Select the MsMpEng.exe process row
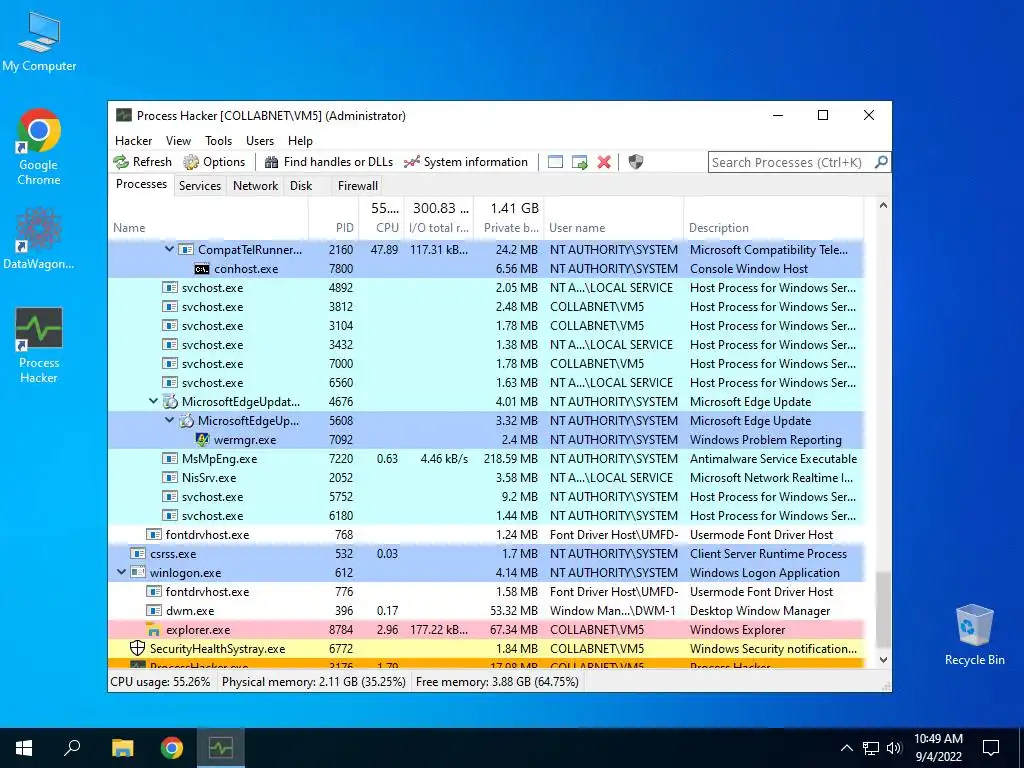The height and width of the screenshot is (768, 1024). pos(487,458)
